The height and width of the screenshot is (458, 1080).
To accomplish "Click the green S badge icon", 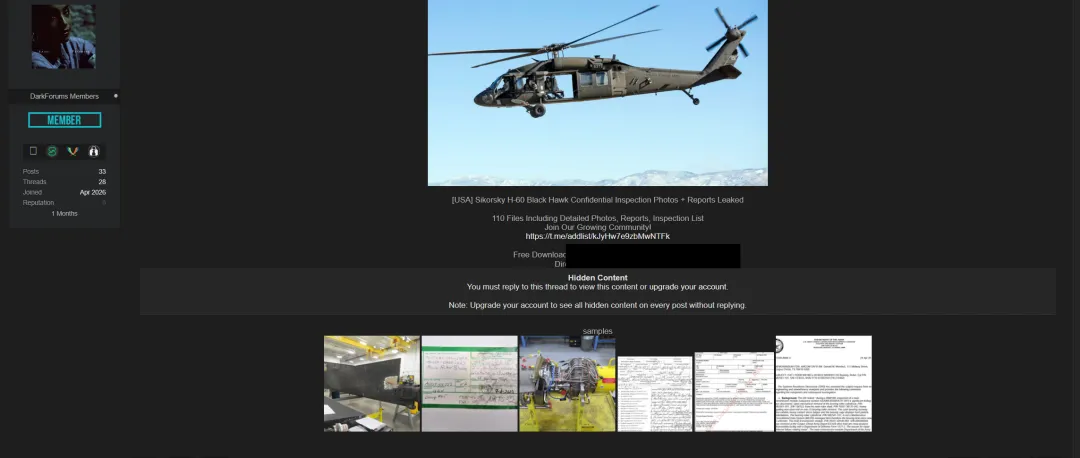I will point(52,151).
